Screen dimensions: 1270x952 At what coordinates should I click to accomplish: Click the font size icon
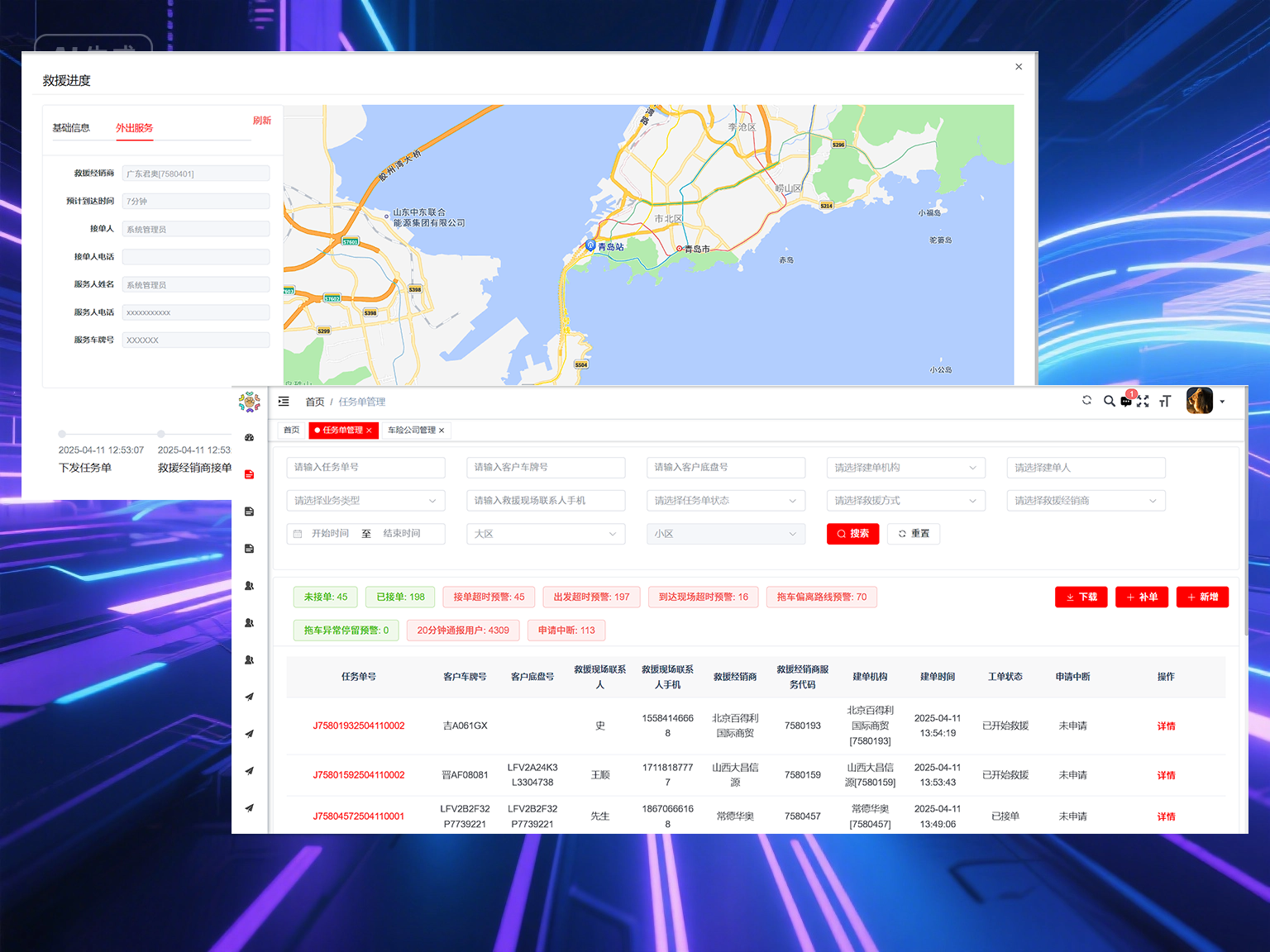click(x=1165, y=402)
